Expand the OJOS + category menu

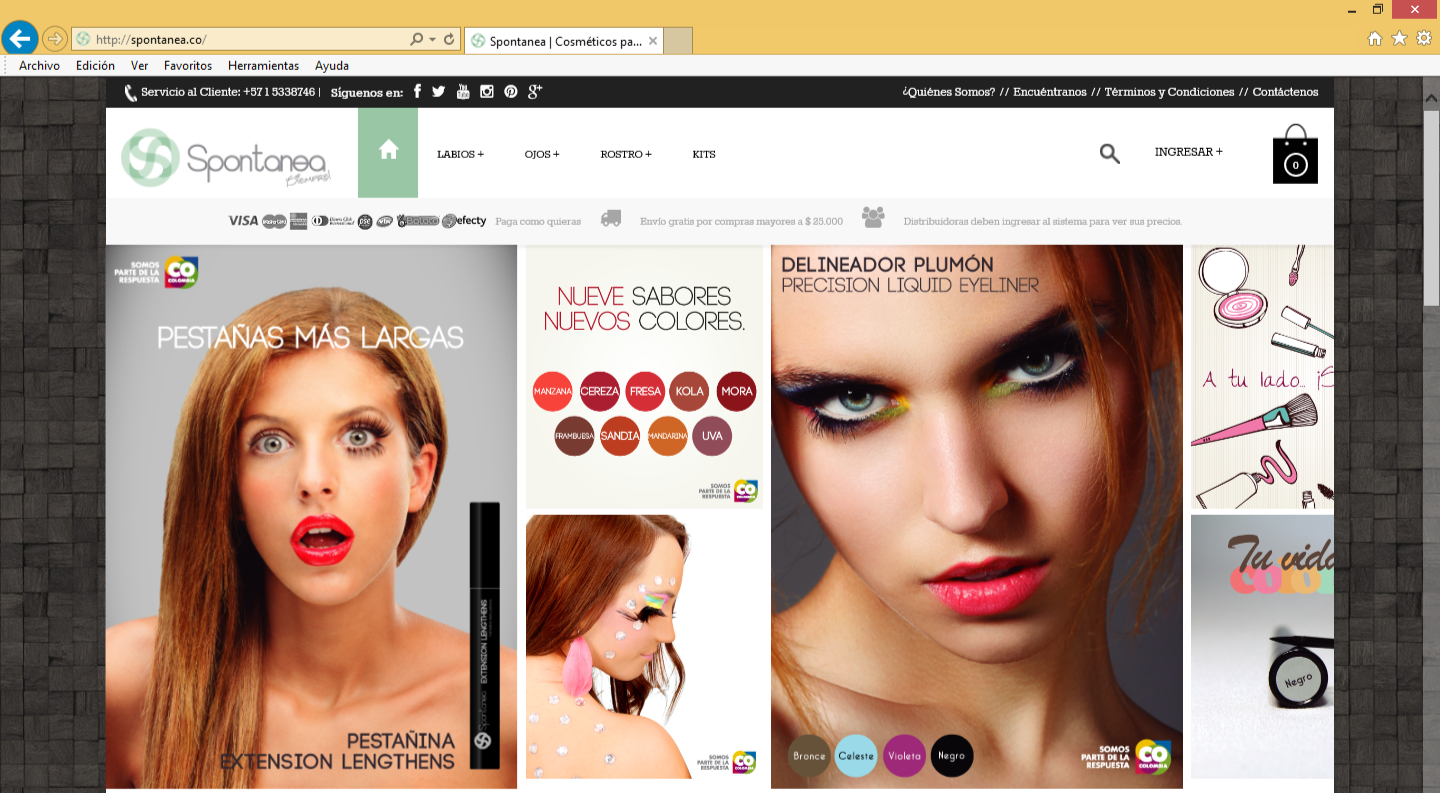pos(542,154)
